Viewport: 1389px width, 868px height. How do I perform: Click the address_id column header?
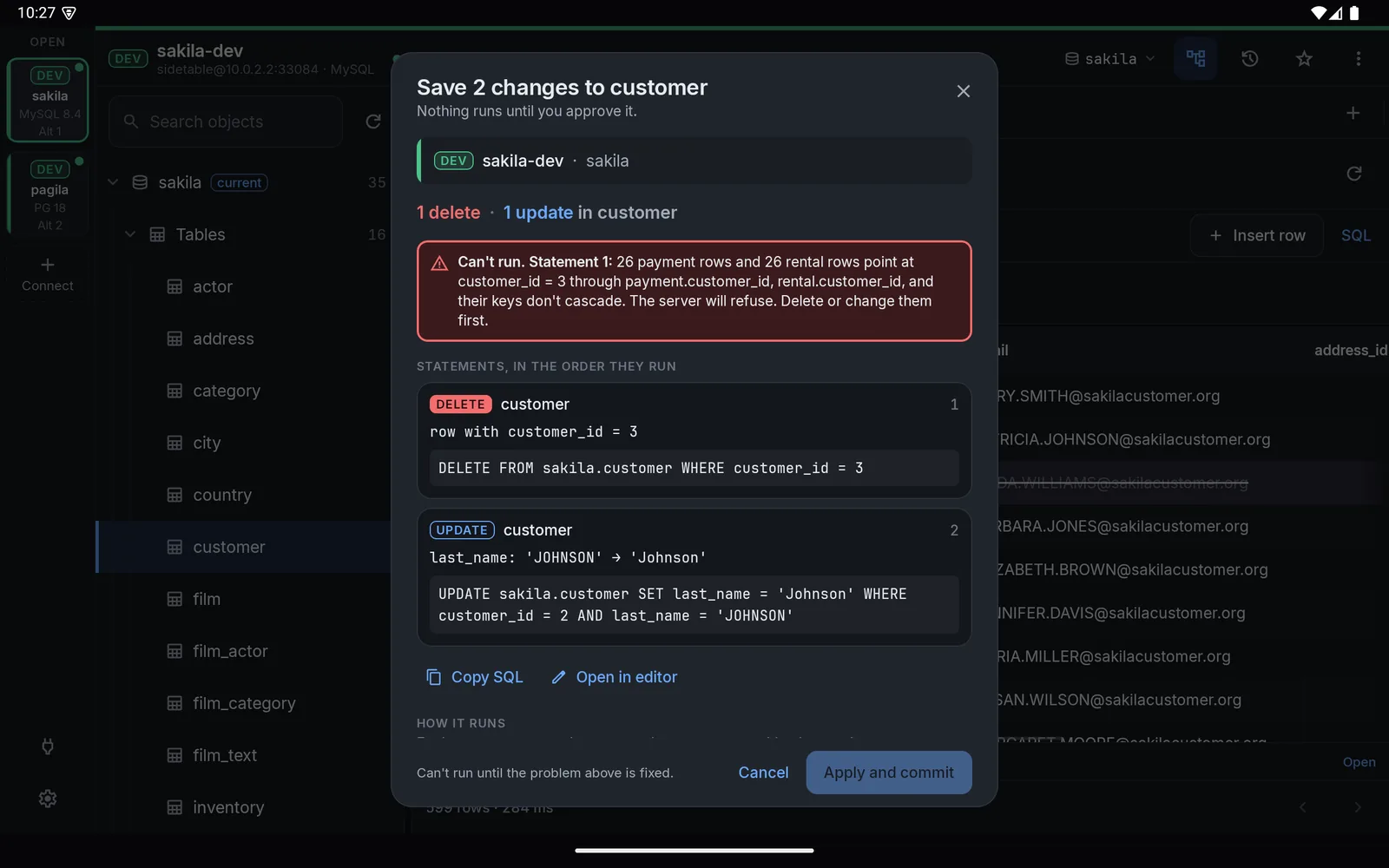(1351, 350)
